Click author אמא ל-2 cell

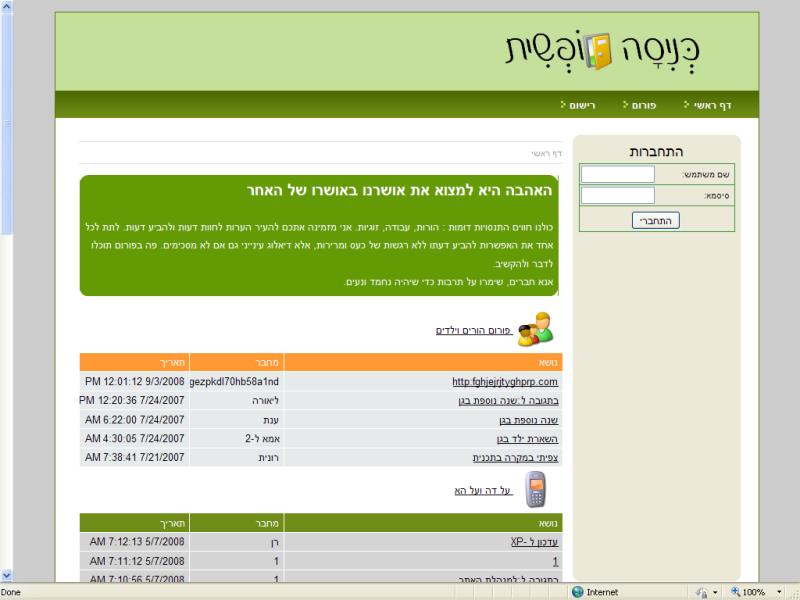pos(236,439)
